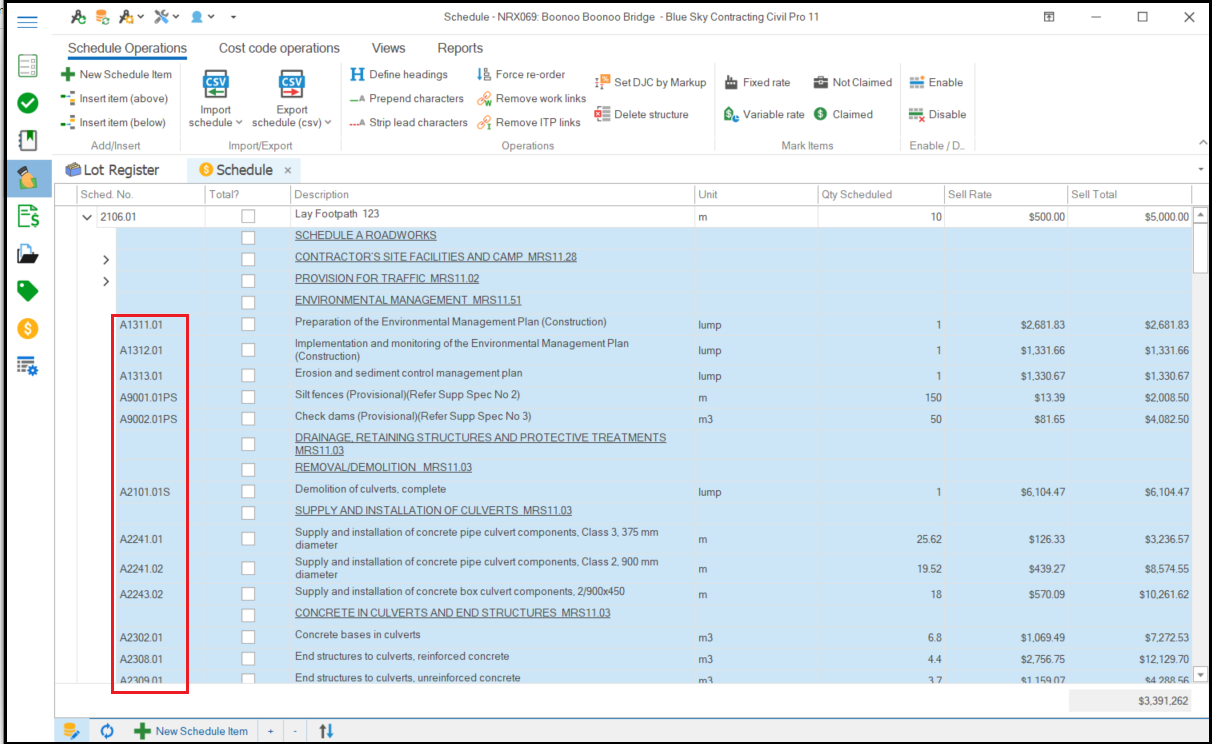
Task: Click Qty Scheduled cell value 150
Action: 932,397
